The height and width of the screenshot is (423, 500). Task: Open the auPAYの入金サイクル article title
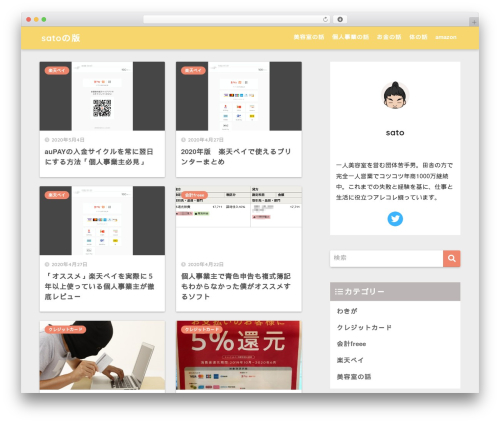point(99,157)
